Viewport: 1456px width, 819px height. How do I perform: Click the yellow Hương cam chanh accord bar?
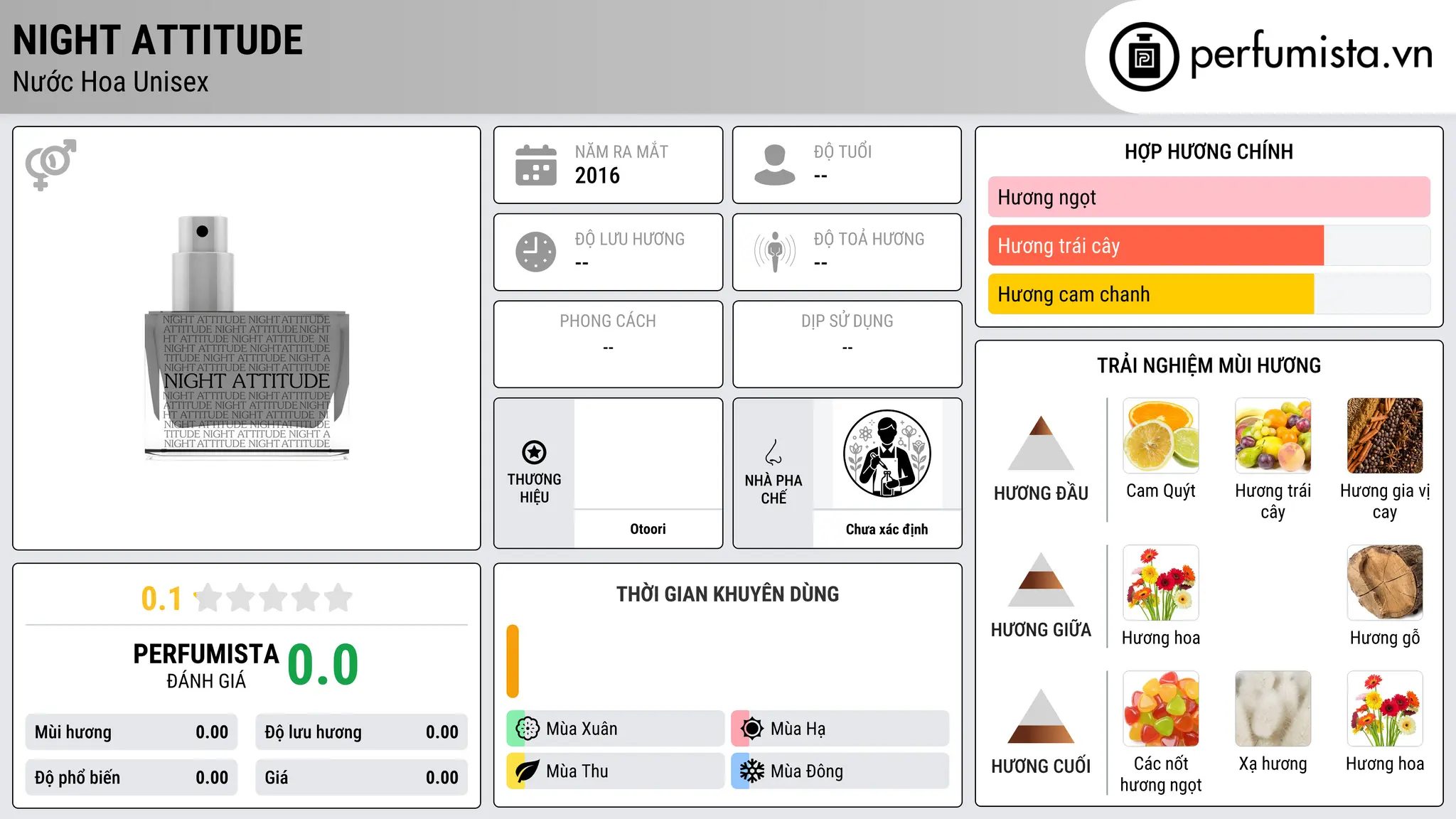pos(1151,294)
